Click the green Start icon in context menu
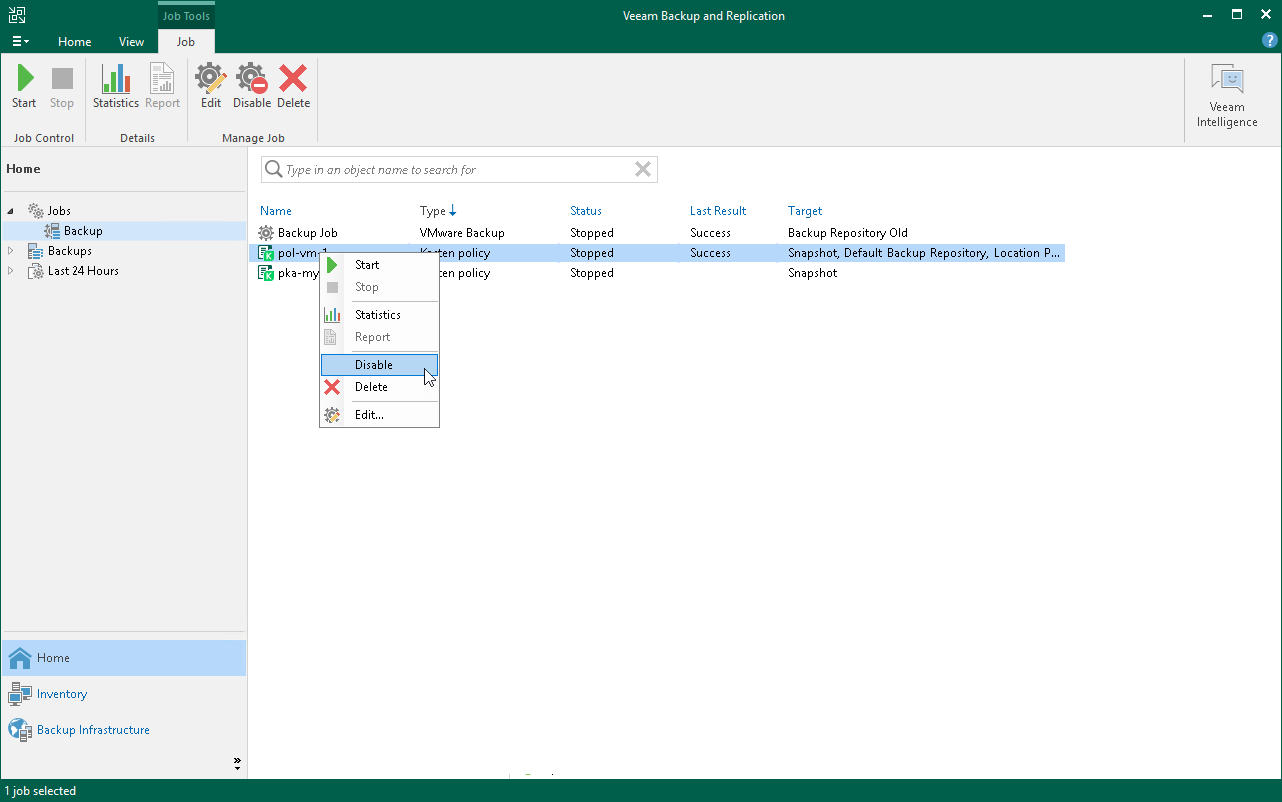This screenshot has width=1282, height=802. click(x=332, y=265)
